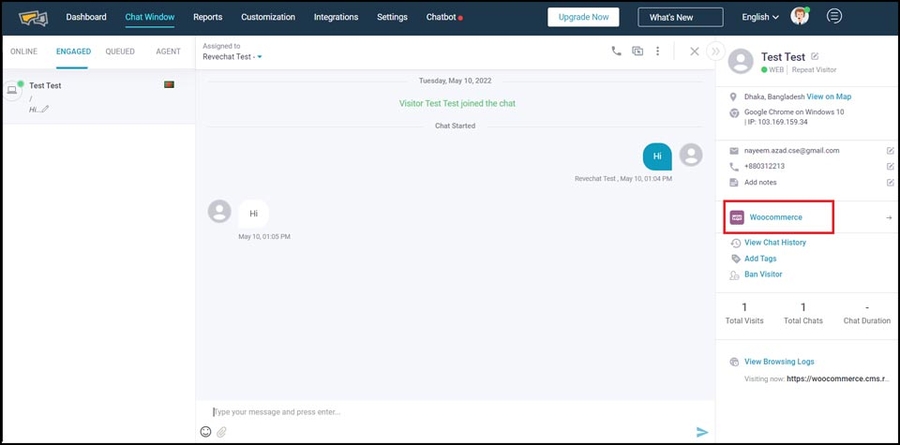Click the Upgrade Now button
Image resolution: width=900 pixels, height=445 pixels.
coord(583,17)
